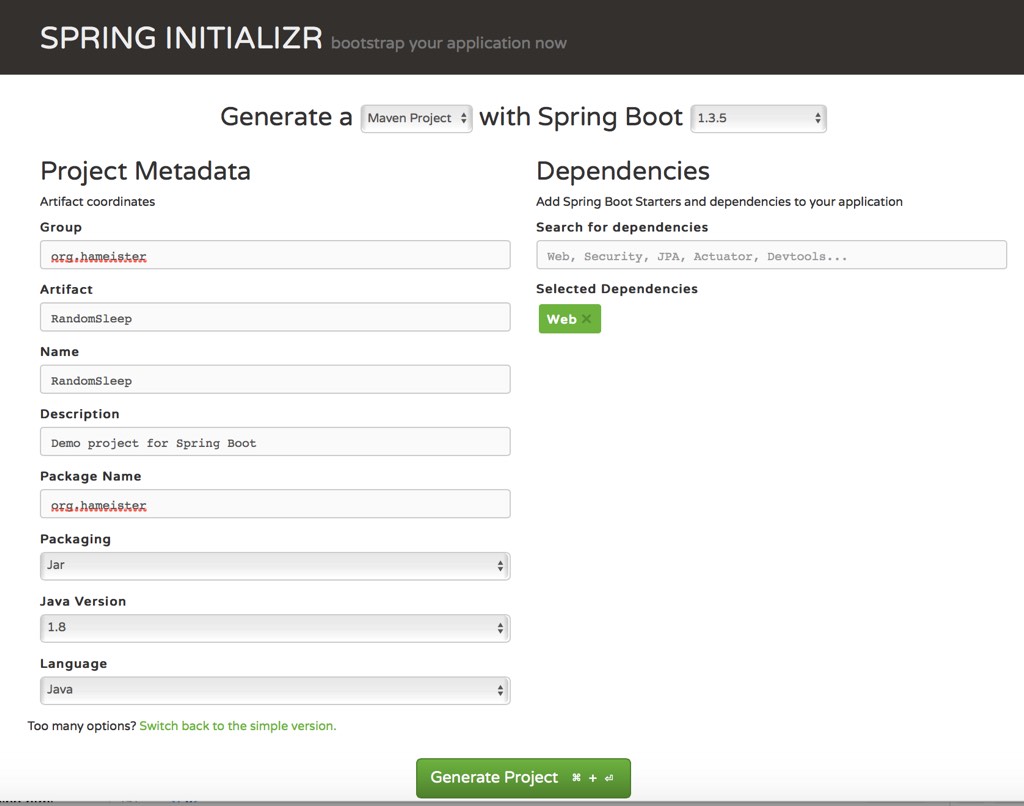The width and height of the screenshot is (1024, 806).
Task: Expand the Language selection dropdown
Action: (275, 689)
